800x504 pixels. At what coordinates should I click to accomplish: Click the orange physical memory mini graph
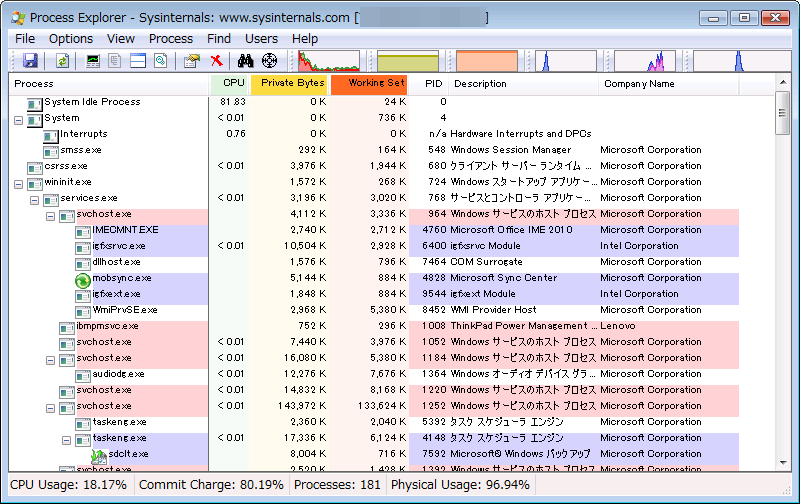487,61
